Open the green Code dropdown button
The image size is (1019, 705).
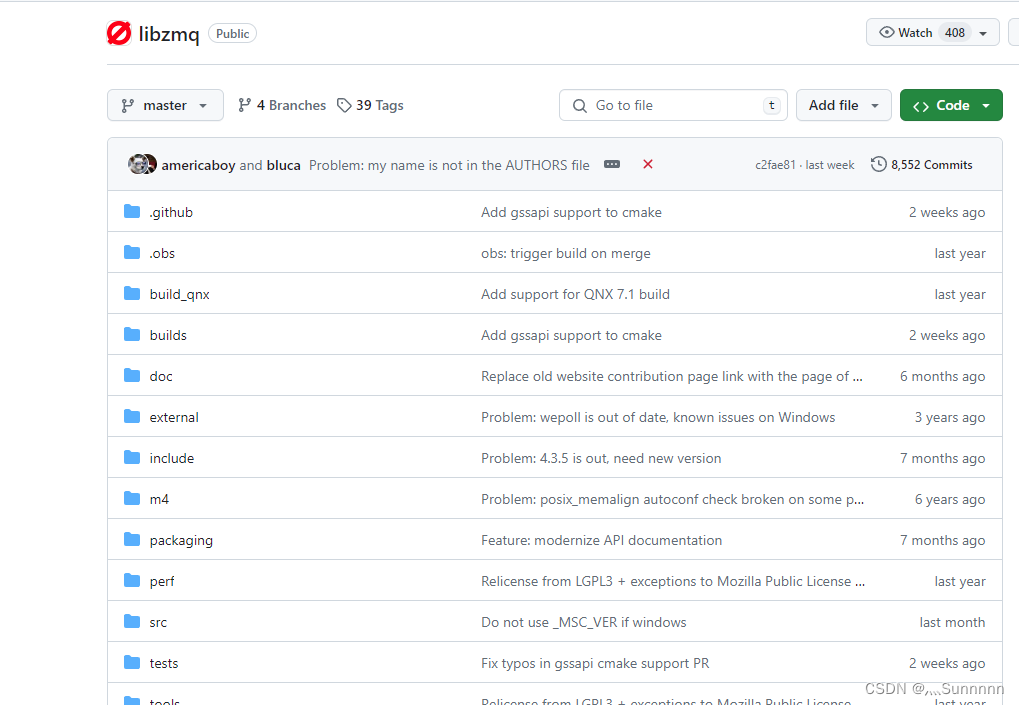click(951, 105)
